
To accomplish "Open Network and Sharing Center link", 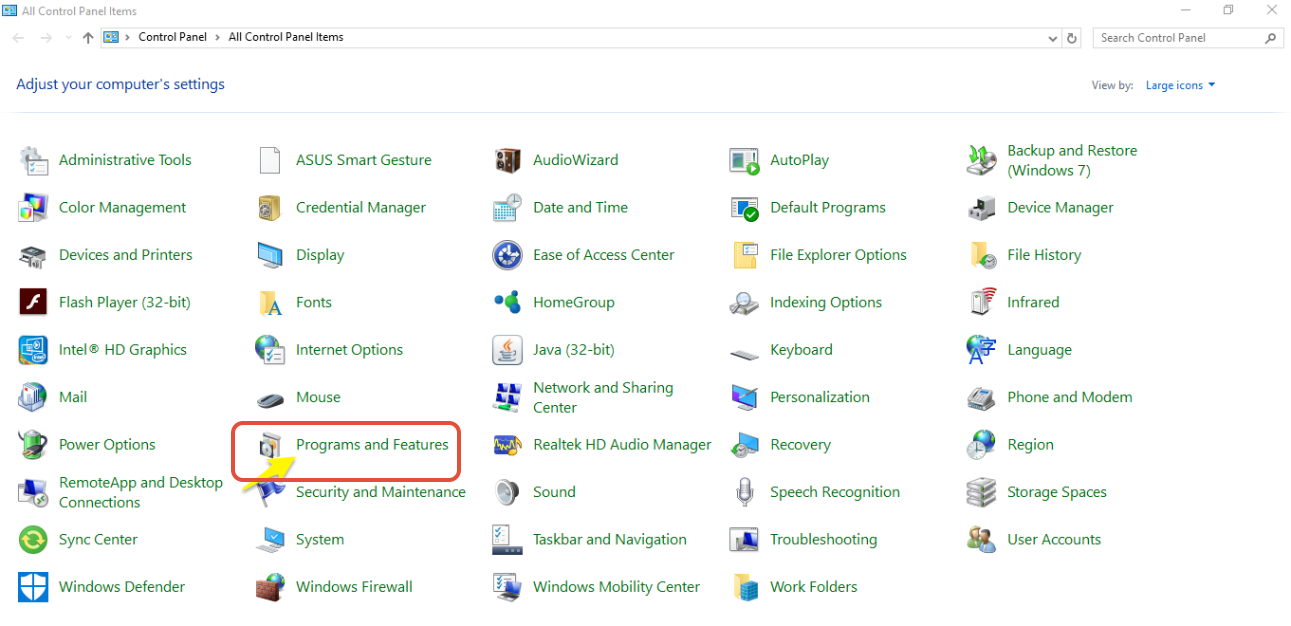I will pos(603,398).
